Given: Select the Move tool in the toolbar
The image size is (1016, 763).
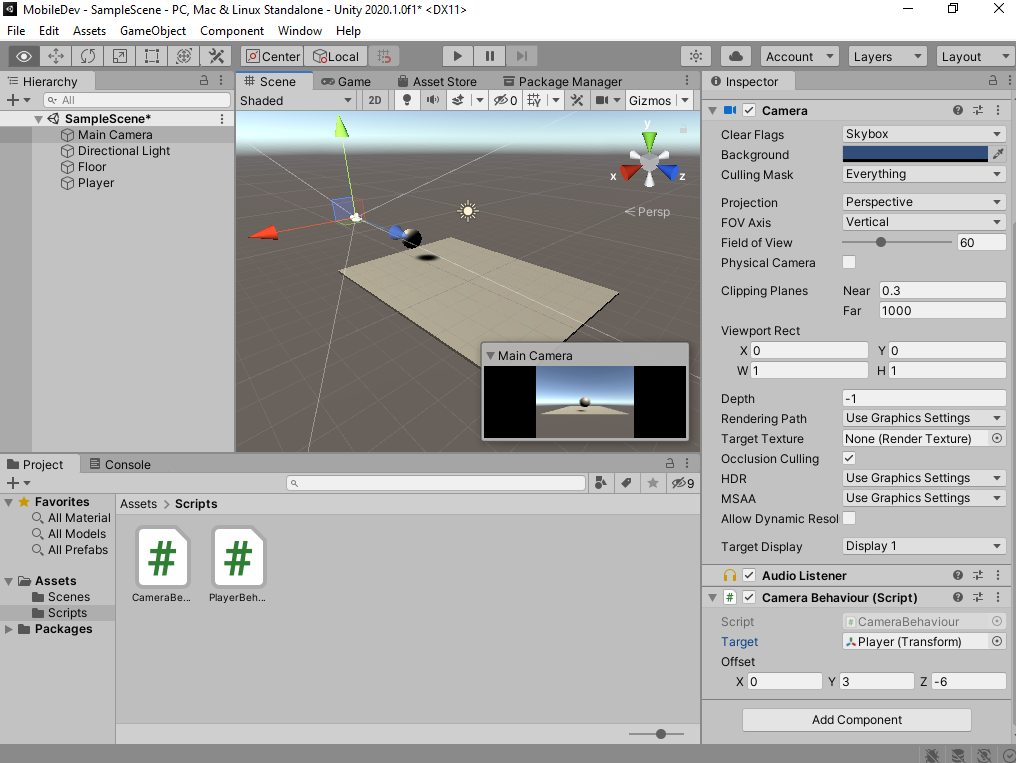Looking at the screenshot, I should point(56,55).
